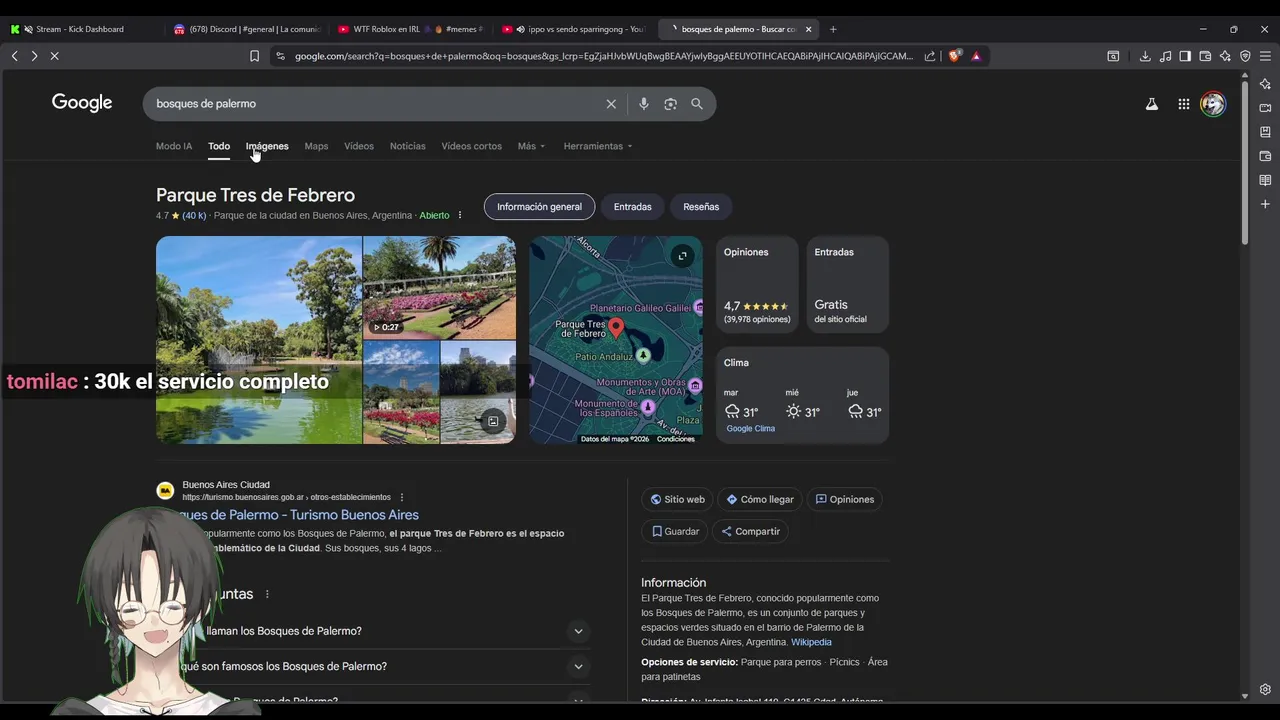Share this page via address bar icon
The height and width of the screenshot is (720, 1280).
(x=930, y=56)
